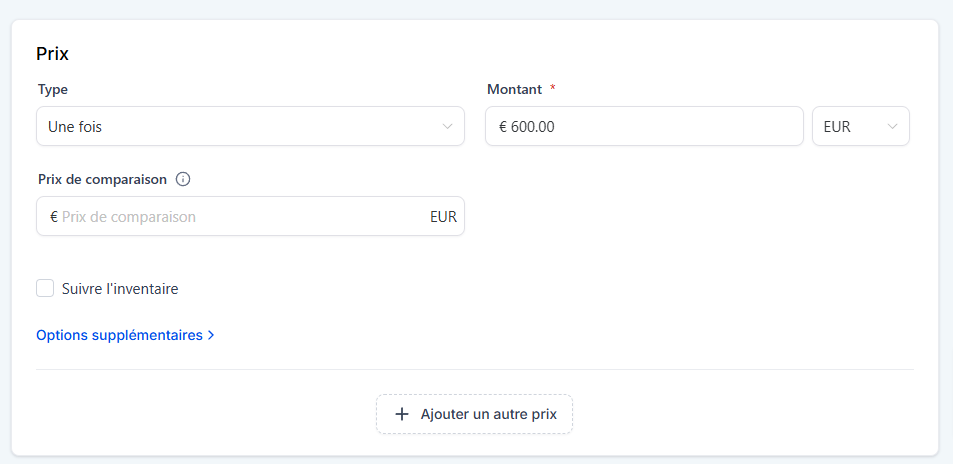This screenshot has height=464, width=953.
Task: Click the down arrow of the EUR currency selector
Action: pos(892,127)
